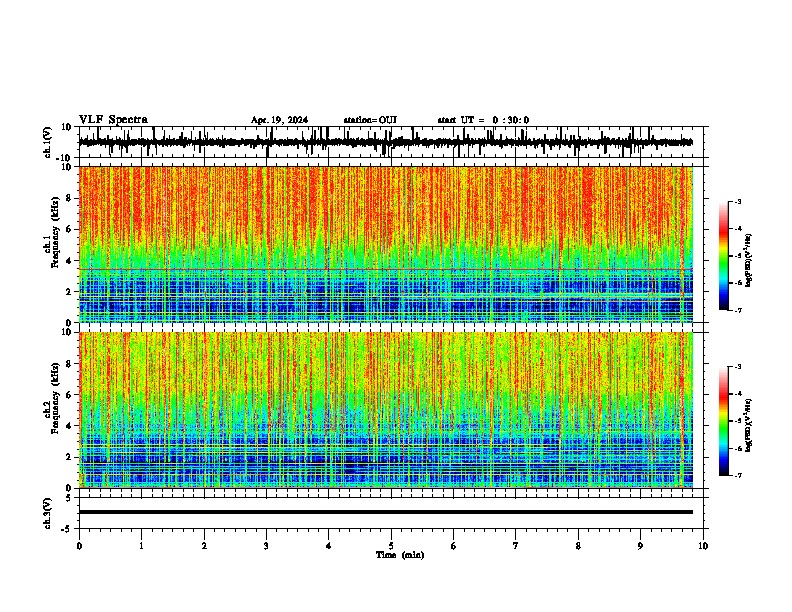Click the "2" kHz tick on ch.2 spectrogram

click(70, 457)
